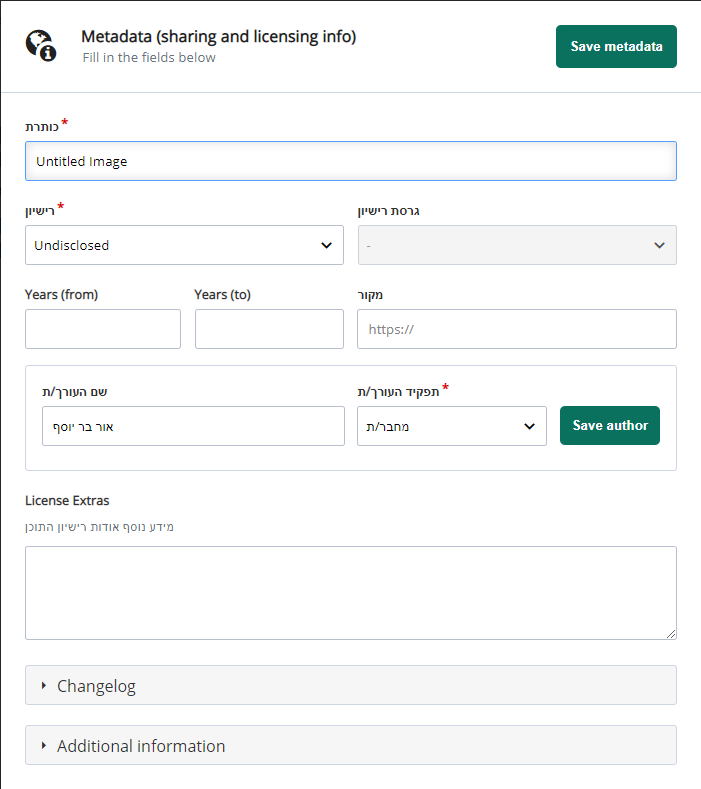Image resolution: width=701 pixels, height=789 pixels.
Task: Focus the title field containing Untitled Image
Action: coord(350,161)
